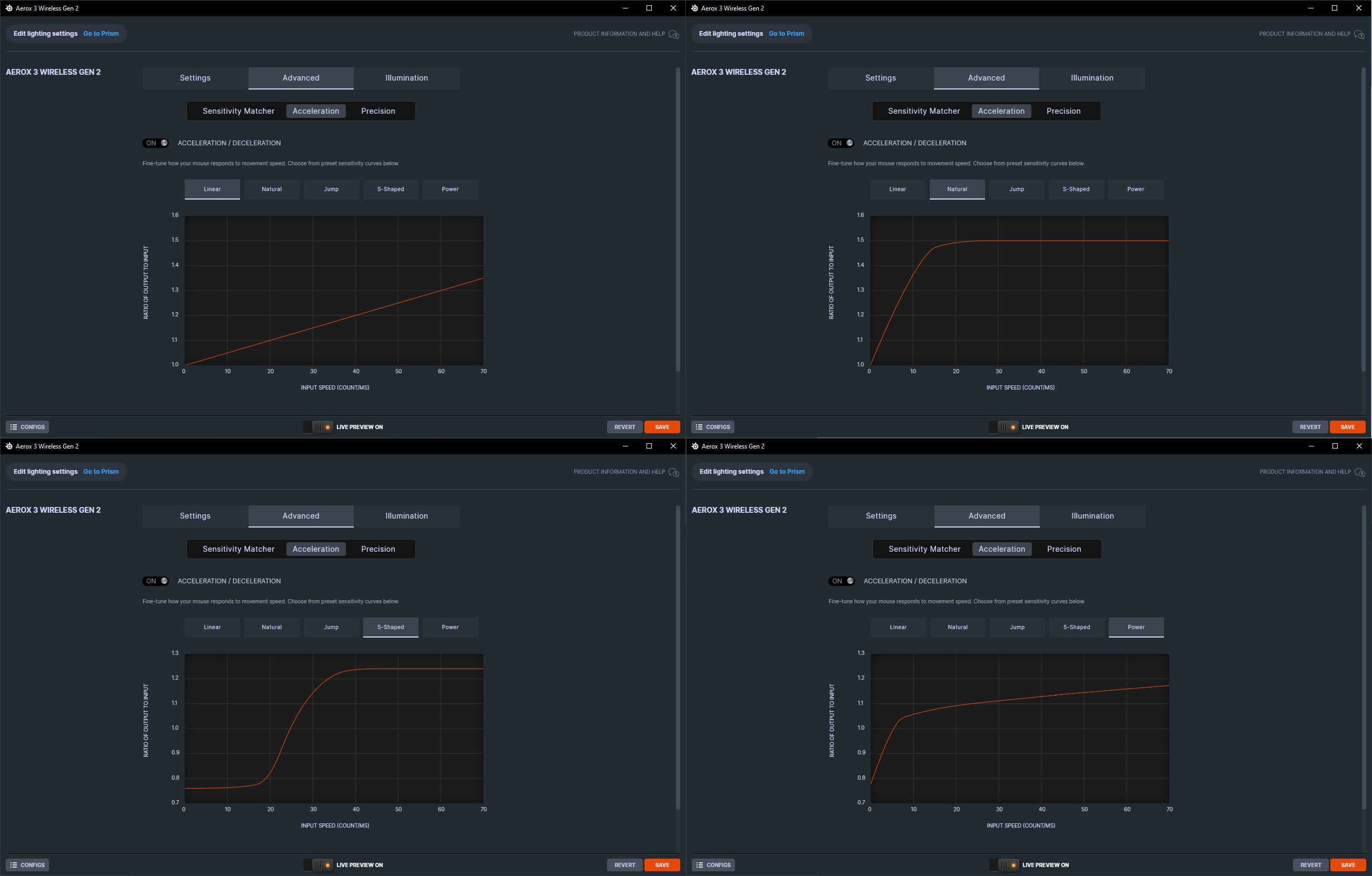Screen dimensions: 1372x876
Task: Toggle Acceleration/Deceleration switch in Power curve window
Action: [841, 581]
